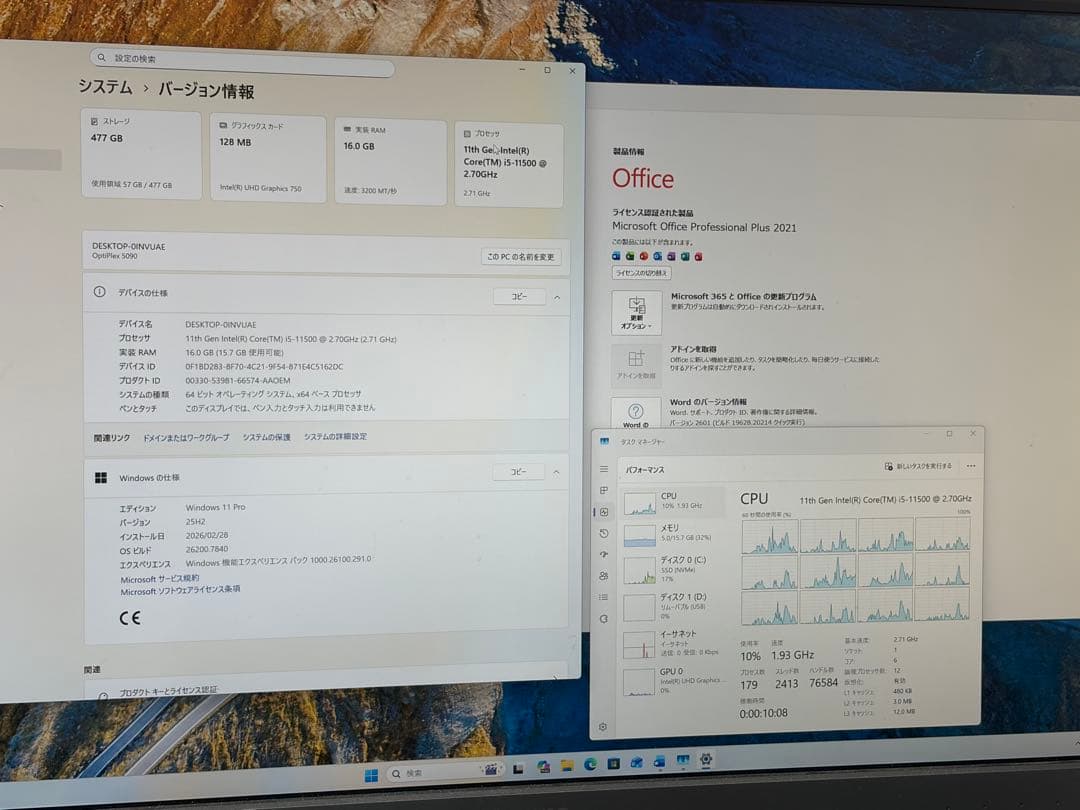Open Processes page in Task Manager sidebar

pos(603,490)
